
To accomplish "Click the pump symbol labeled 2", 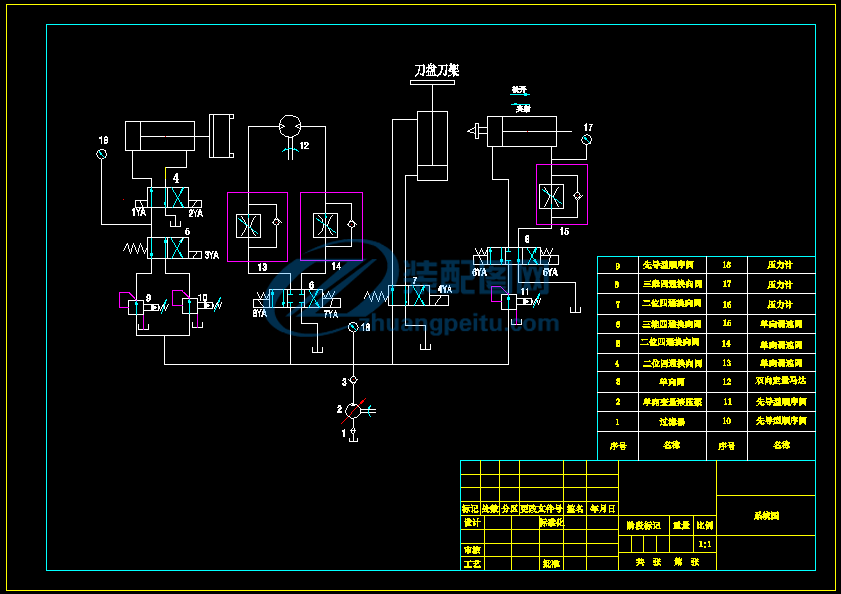I will click(353, 411).
